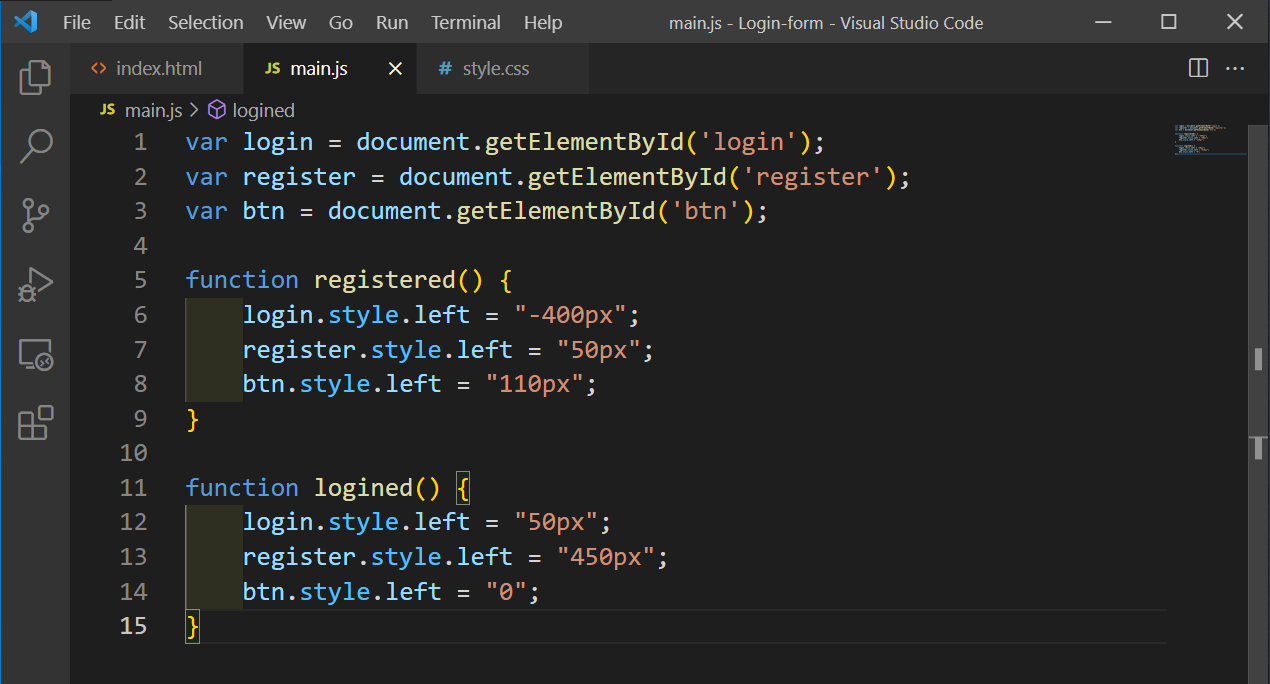Click the string "0" on line 14
The width and height of the screenshot is (1270, 684).
506,591
